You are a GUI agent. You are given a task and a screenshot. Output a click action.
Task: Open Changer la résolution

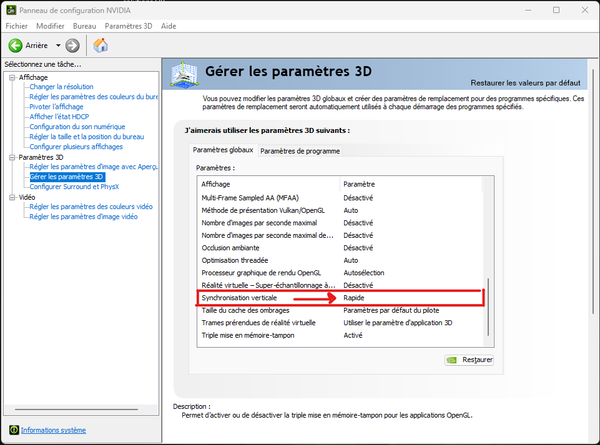(61, 87)
